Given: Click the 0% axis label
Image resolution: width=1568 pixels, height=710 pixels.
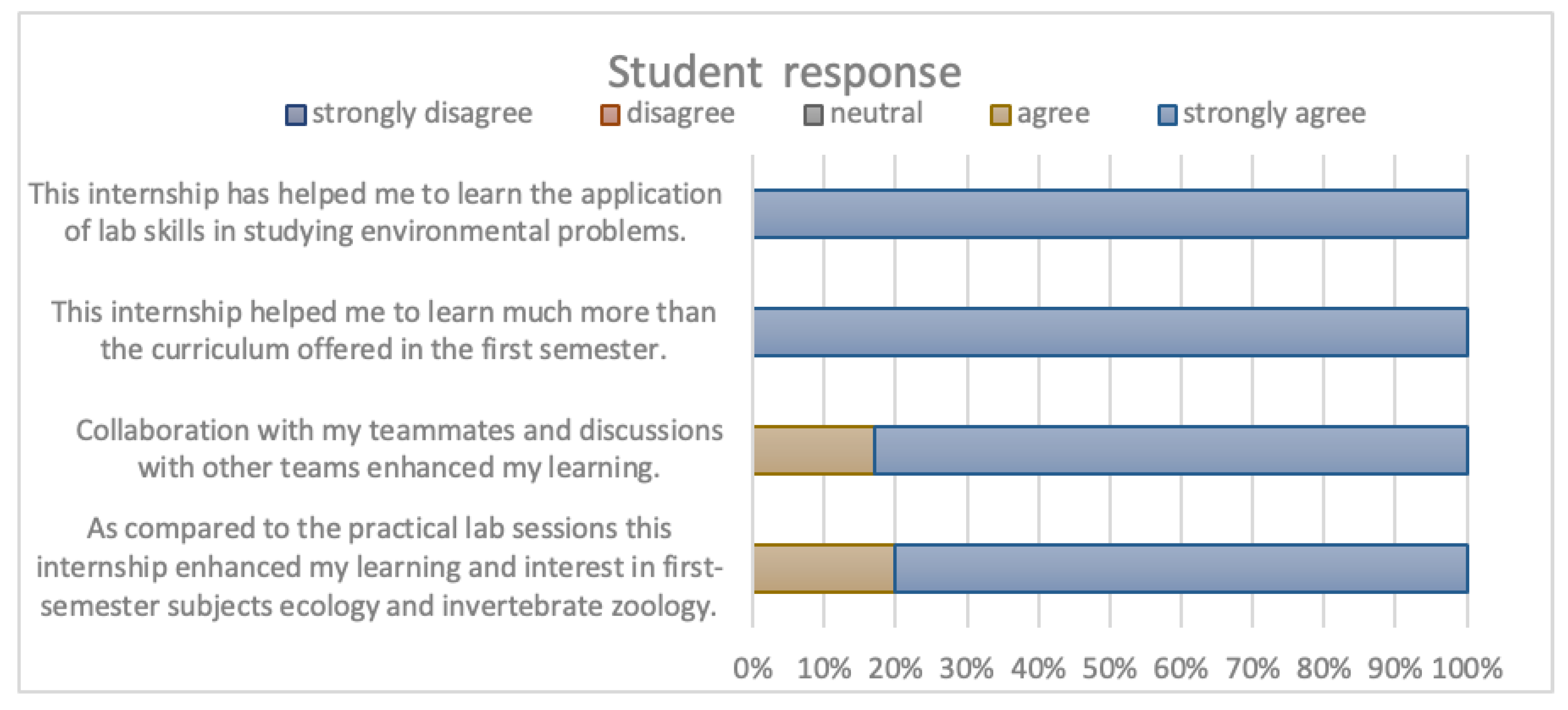Looking at the screenshot, I should [x=753, y=668].
